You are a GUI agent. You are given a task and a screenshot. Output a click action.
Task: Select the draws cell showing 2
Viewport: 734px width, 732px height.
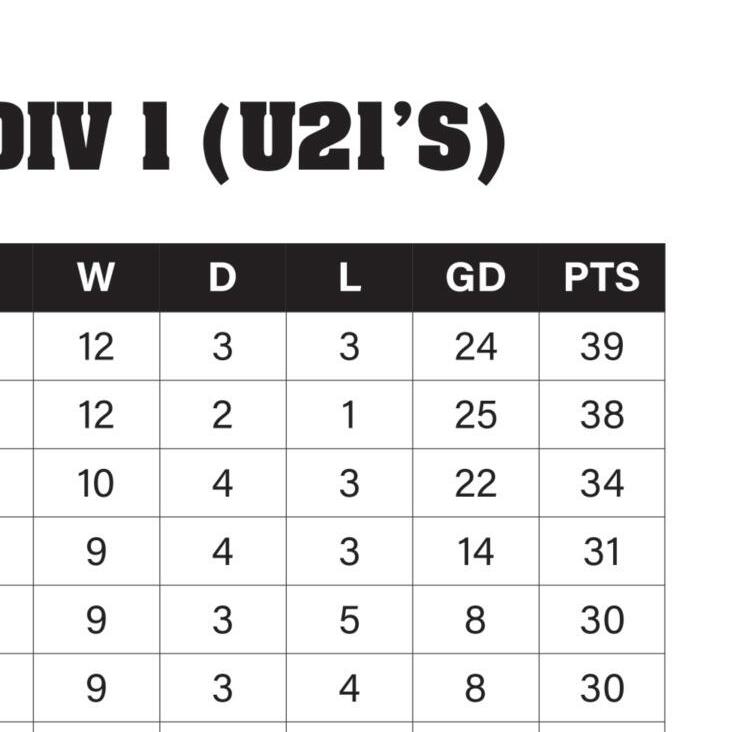coord(223,415)
